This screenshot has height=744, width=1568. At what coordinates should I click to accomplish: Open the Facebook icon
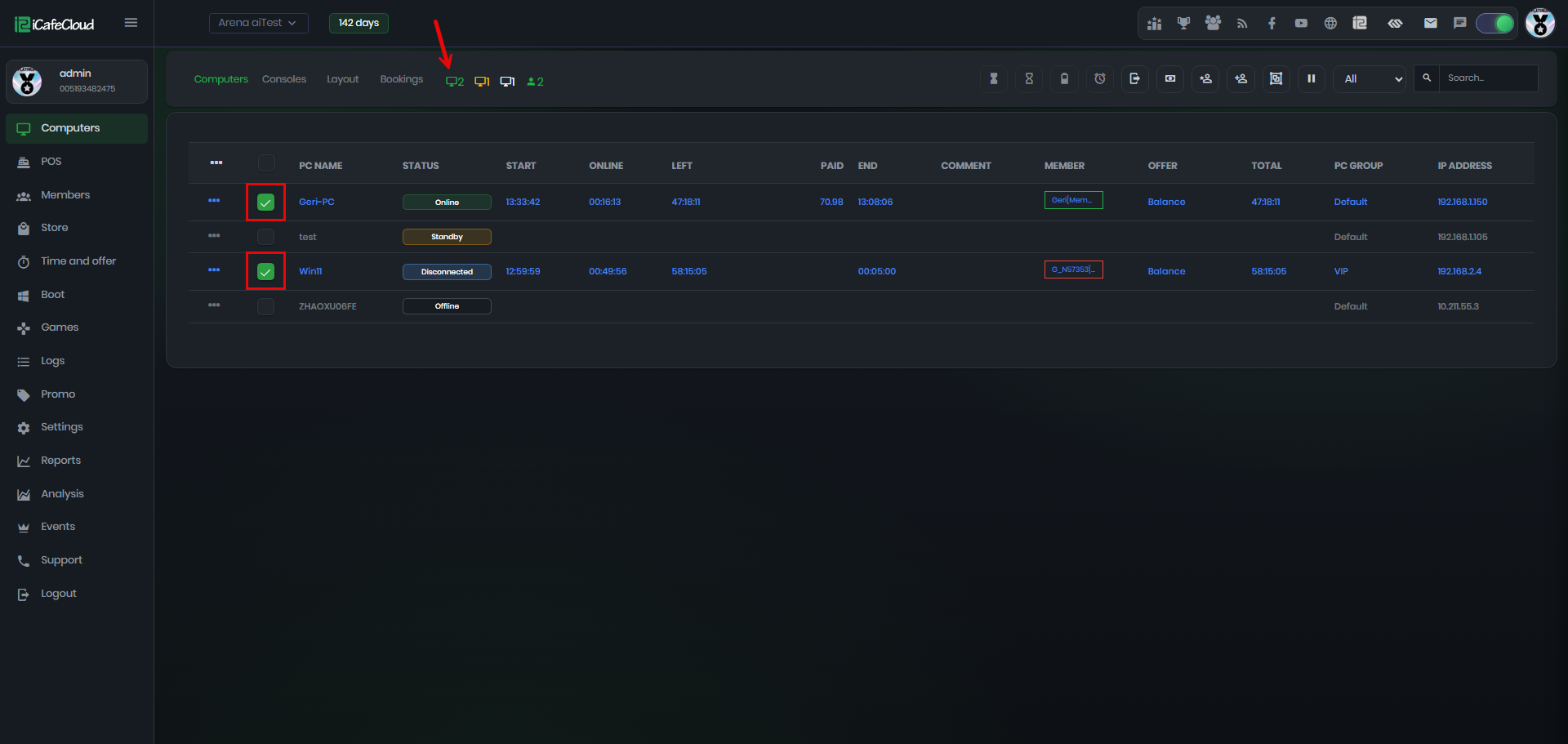(x=1272, y=24)
